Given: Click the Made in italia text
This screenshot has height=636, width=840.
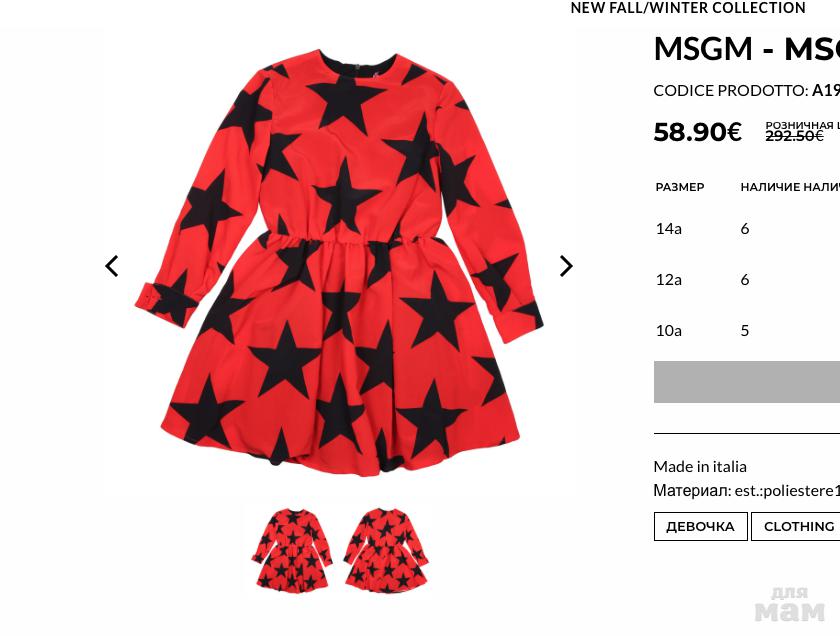Looking at the screenshot, I should tap(700, 467).
